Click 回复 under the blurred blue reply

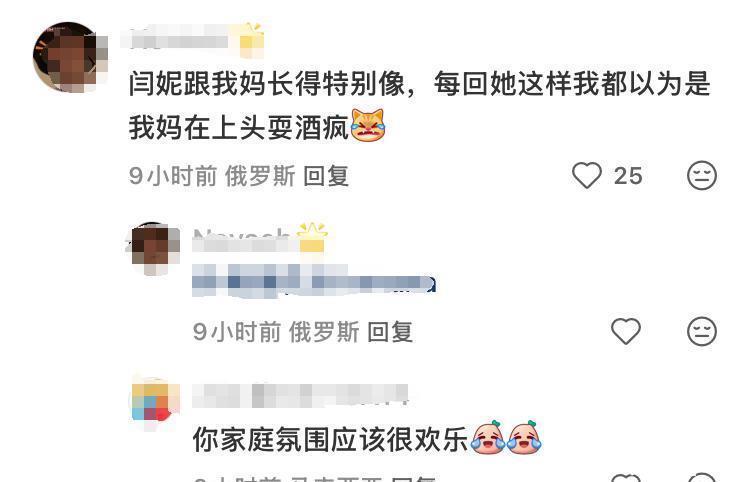tap(390, 332)
